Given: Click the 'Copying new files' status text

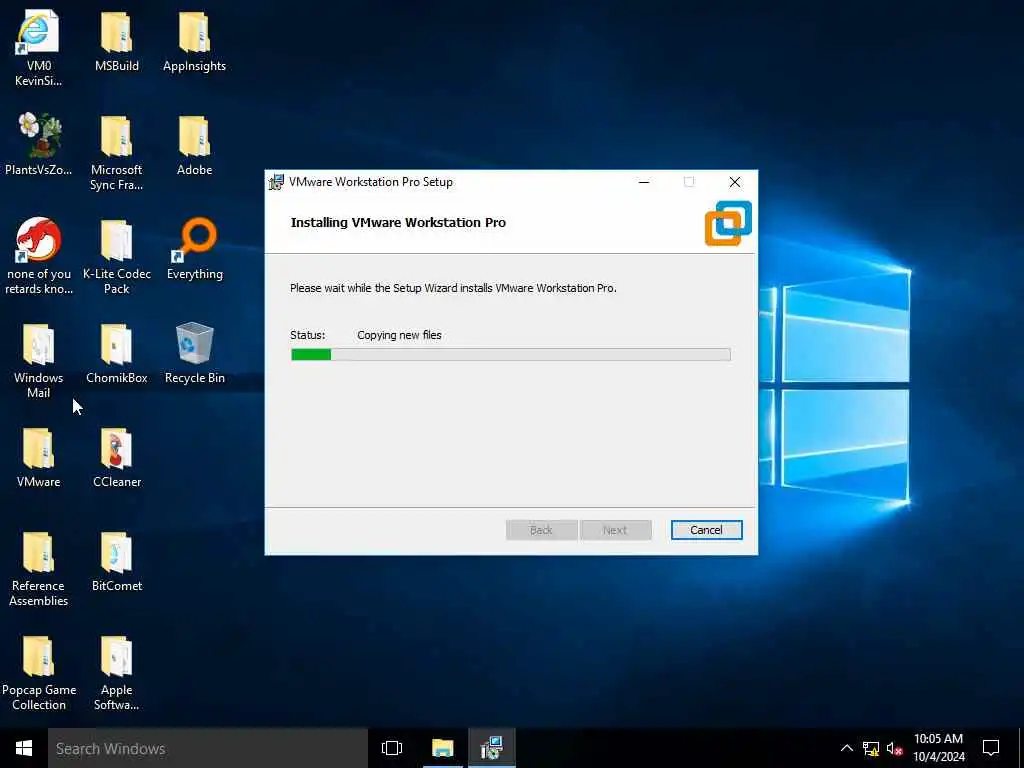Looking at the screenshot, I should [x=399, y=335].
